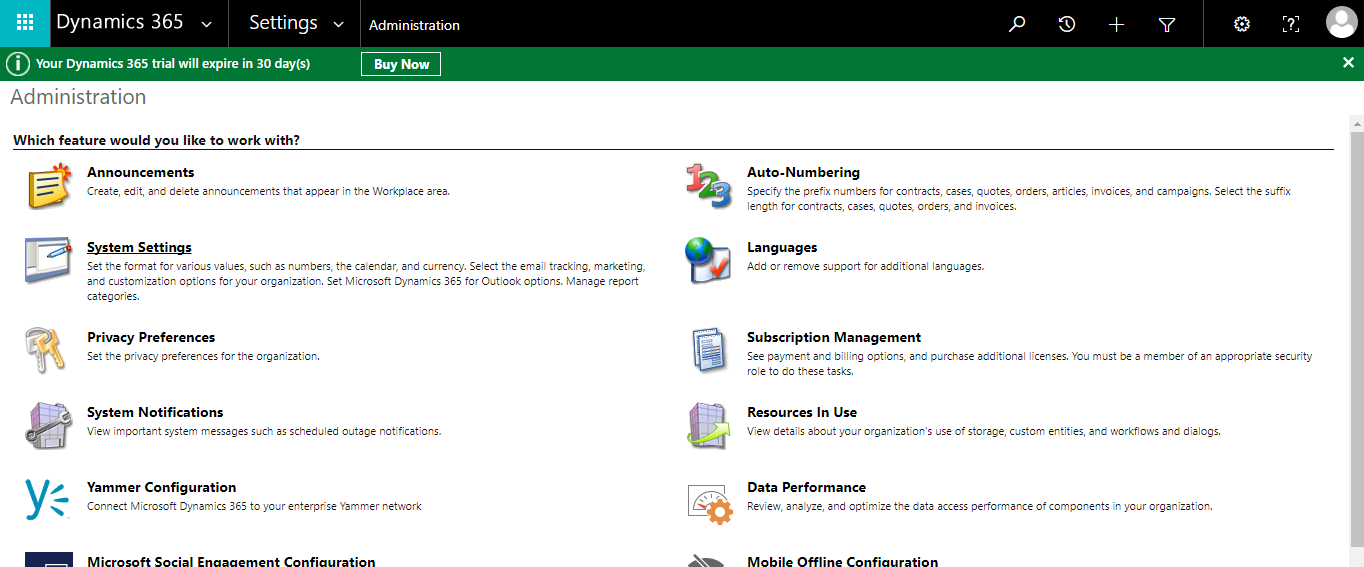Click the Yammer logo icon

47,499
